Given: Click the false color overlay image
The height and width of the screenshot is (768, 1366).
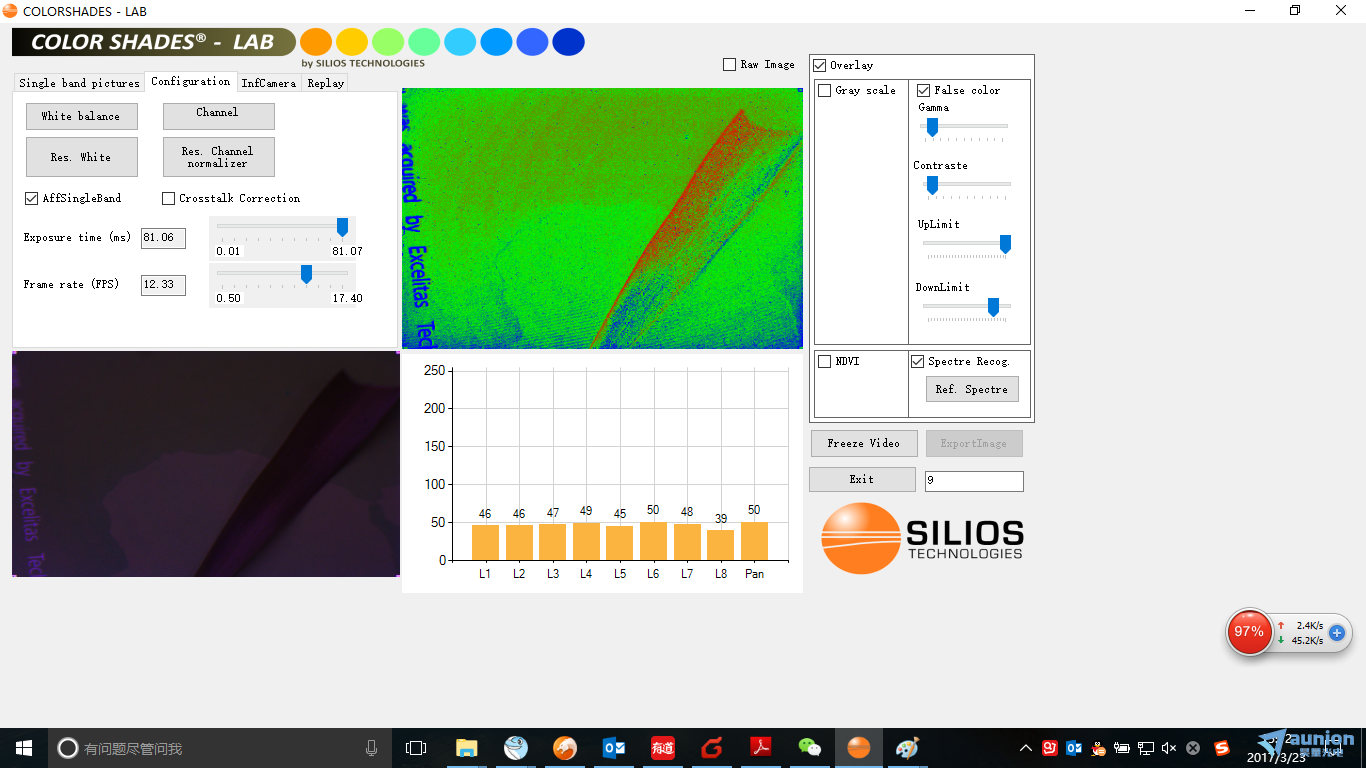Looking at the screenshot, I should [x=602, y=218].
